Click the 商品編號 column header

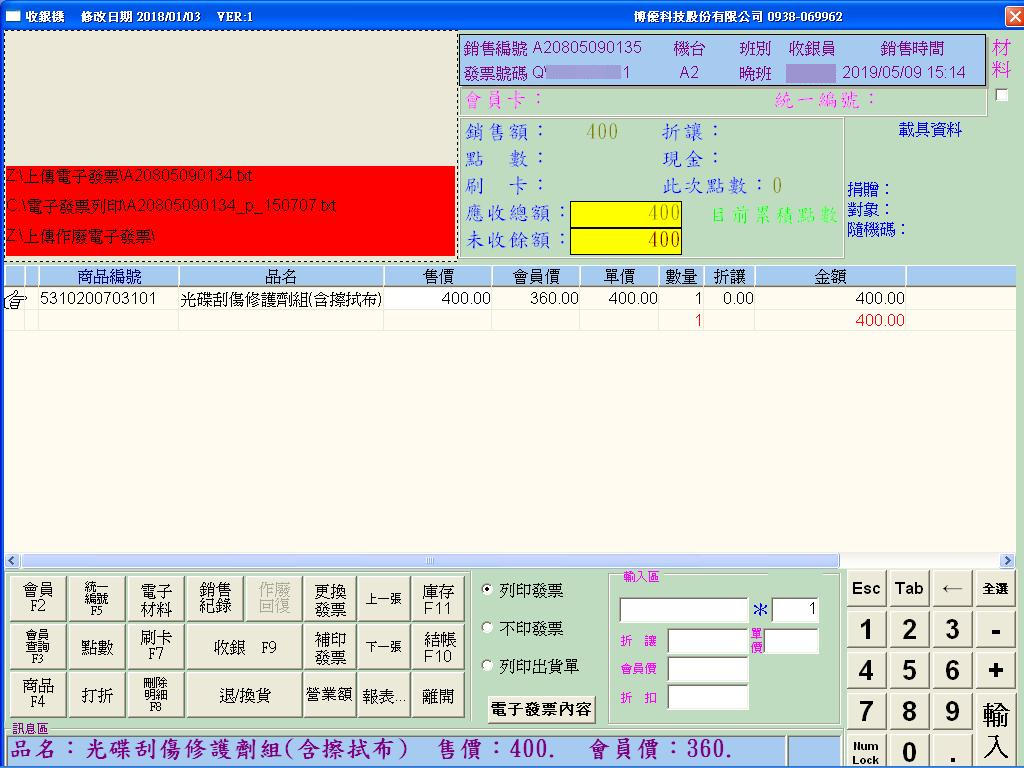point(109,277)
